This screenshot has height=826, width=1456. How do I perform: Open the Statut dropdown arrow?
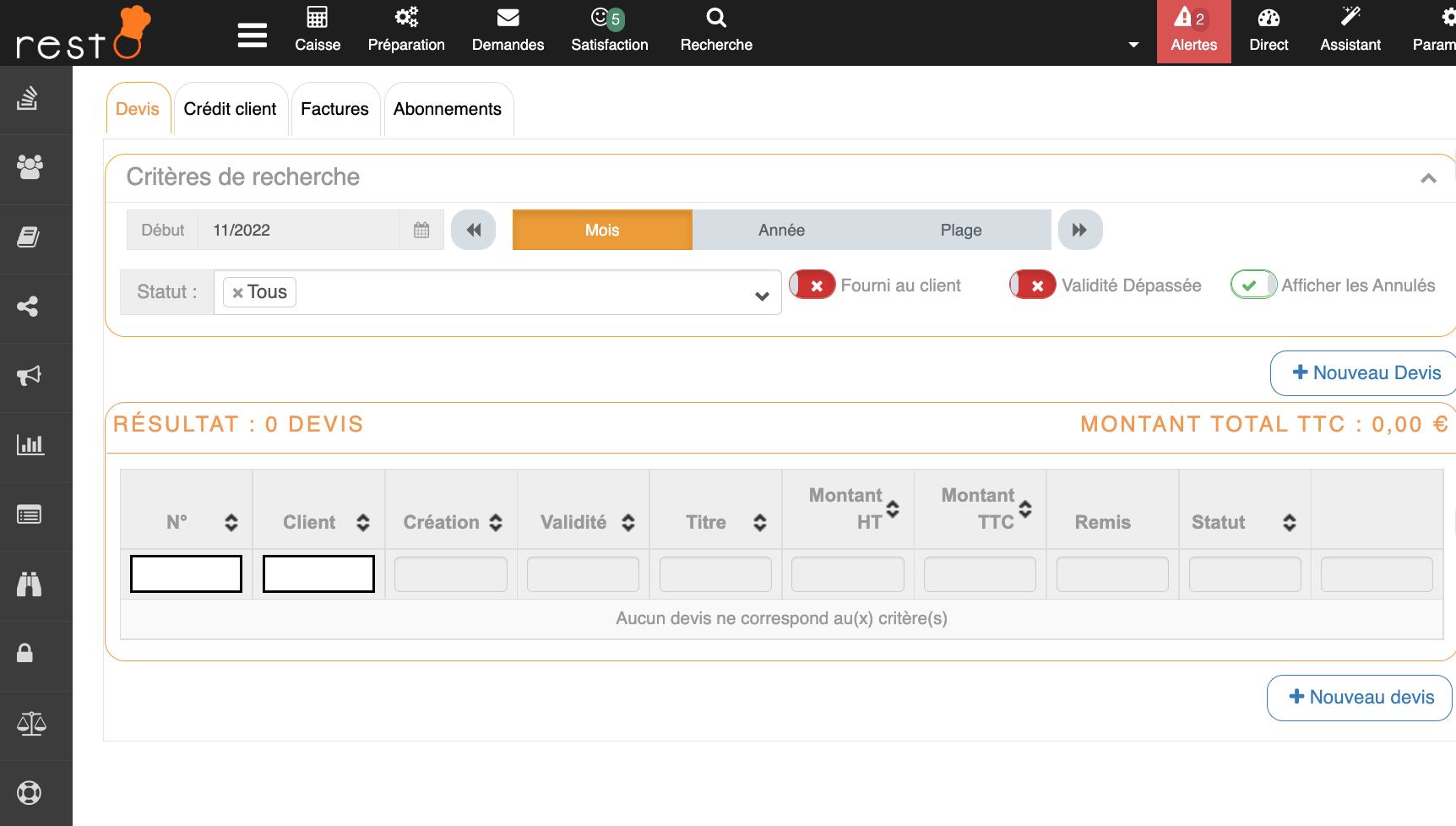point(762,296)
